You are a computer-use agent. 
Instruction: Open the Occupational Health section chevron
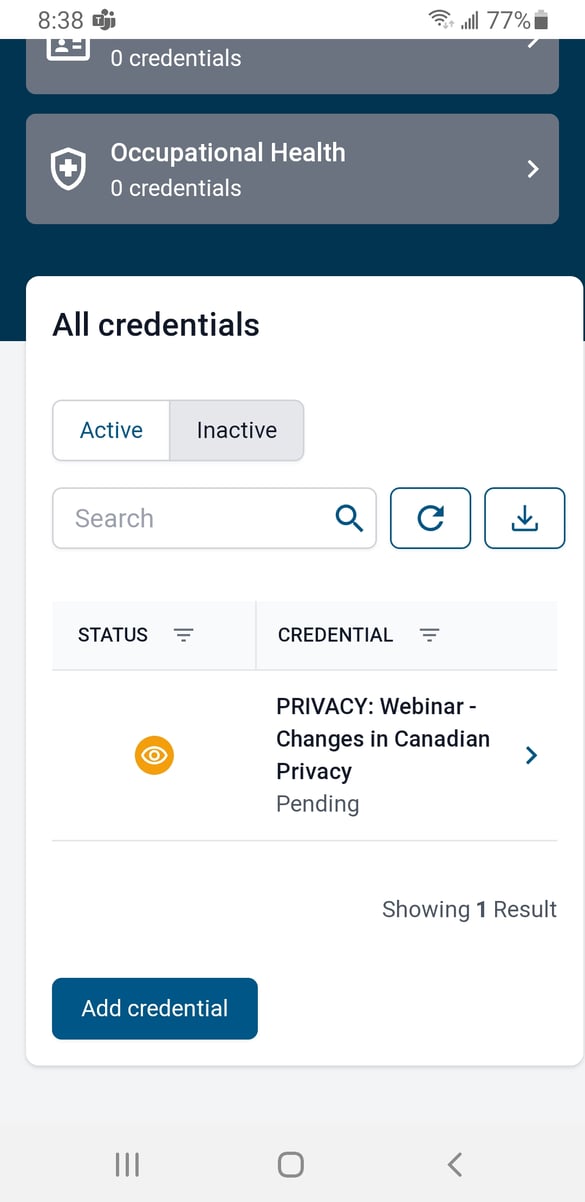[x=531, y=169]
